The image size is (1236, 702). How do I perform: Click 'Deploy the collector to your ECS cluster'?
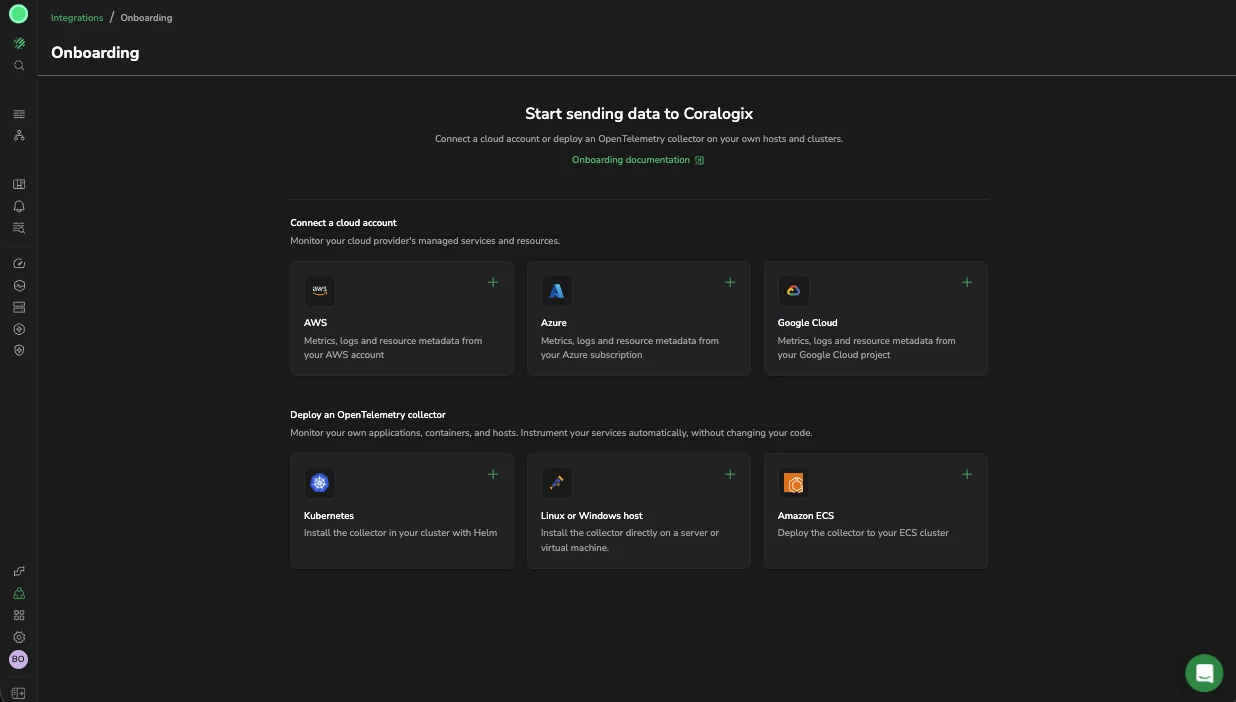863,533
